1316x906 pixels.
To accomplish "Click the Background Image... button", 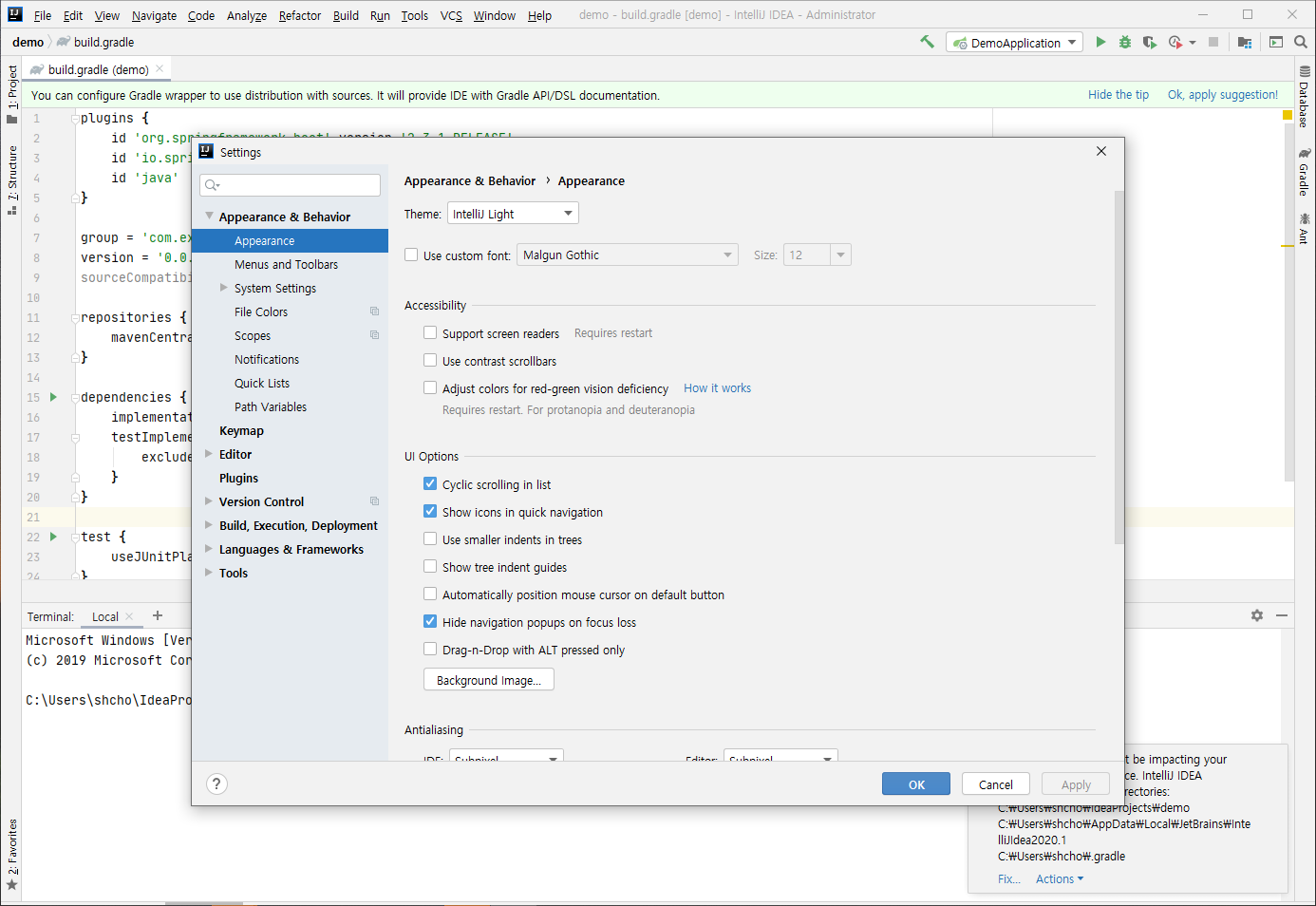I will (489, 680).
